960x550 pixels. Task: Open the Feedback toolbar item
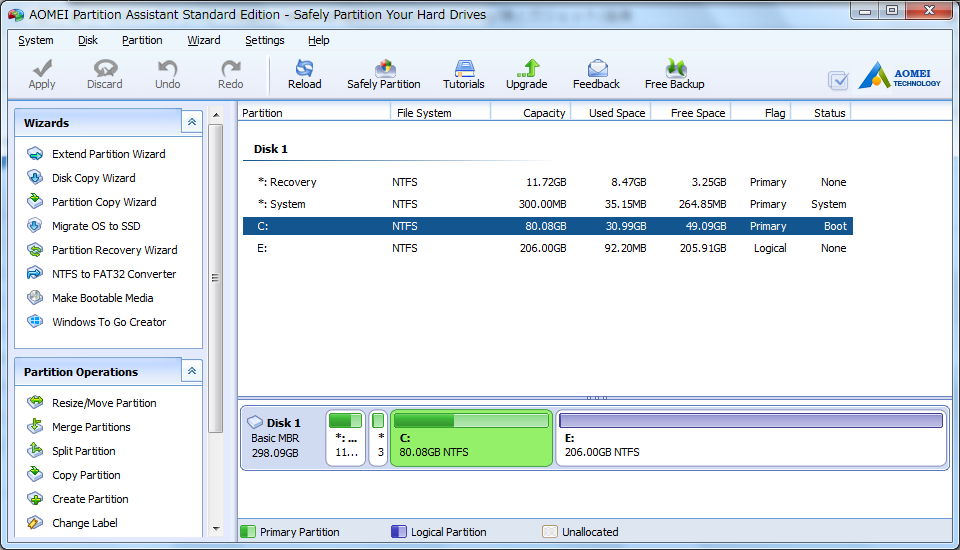tap(596, 75)
